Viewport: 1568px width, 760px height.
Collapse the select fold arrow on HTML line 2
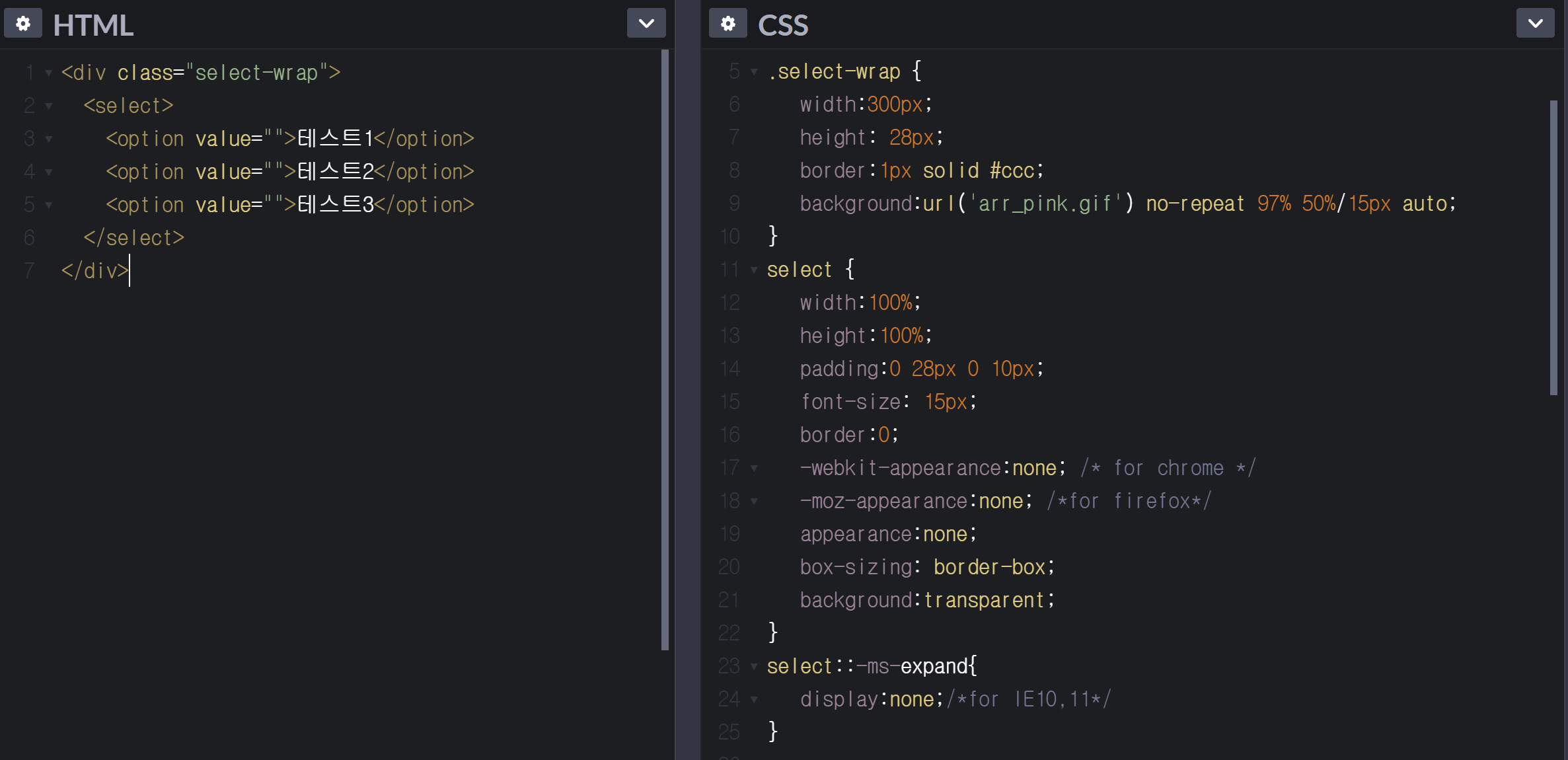pos(48,106)
